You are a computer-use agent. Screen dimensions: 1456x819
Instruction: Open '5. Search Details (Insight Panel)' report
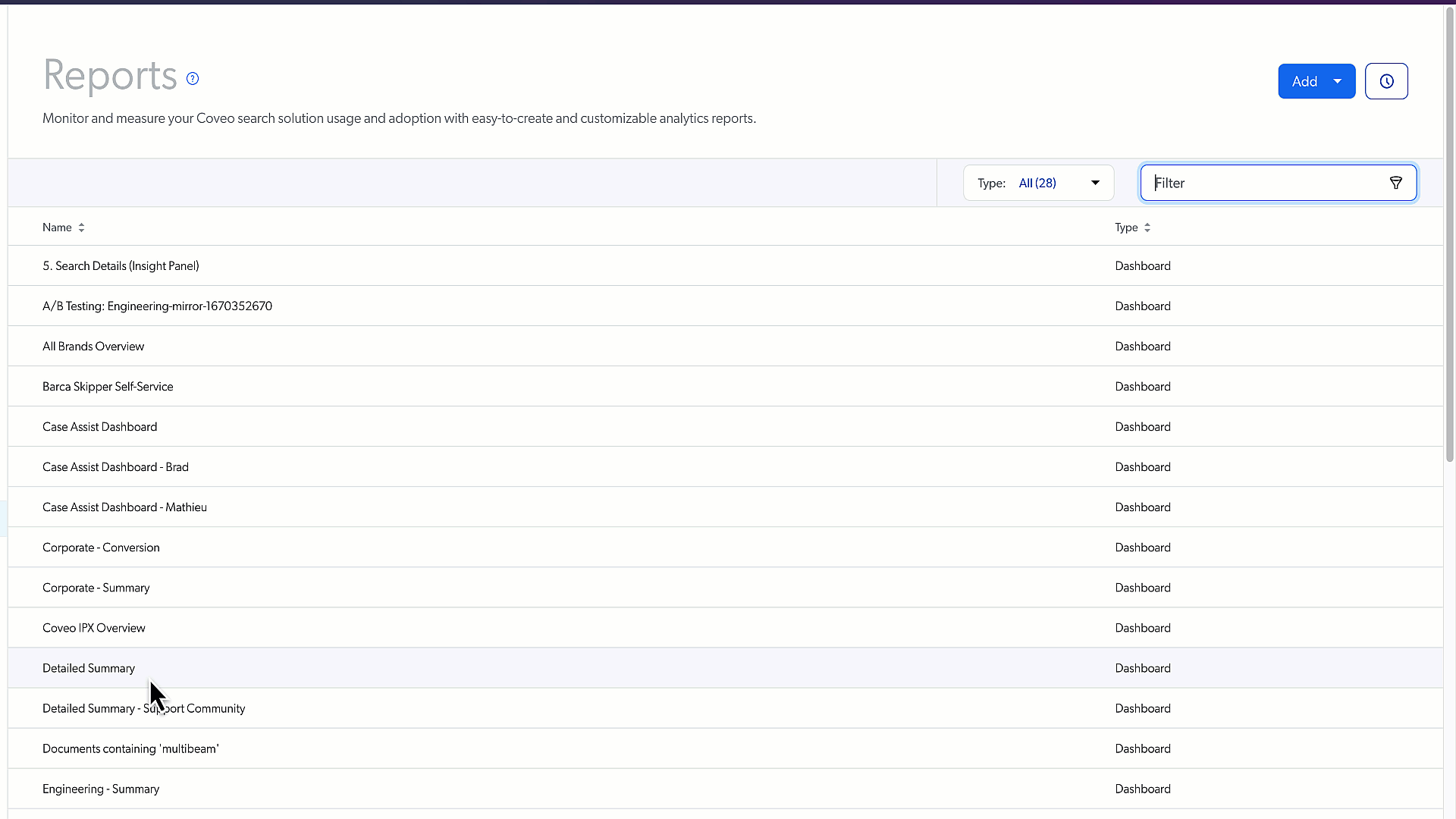click(x=121, y=266)
